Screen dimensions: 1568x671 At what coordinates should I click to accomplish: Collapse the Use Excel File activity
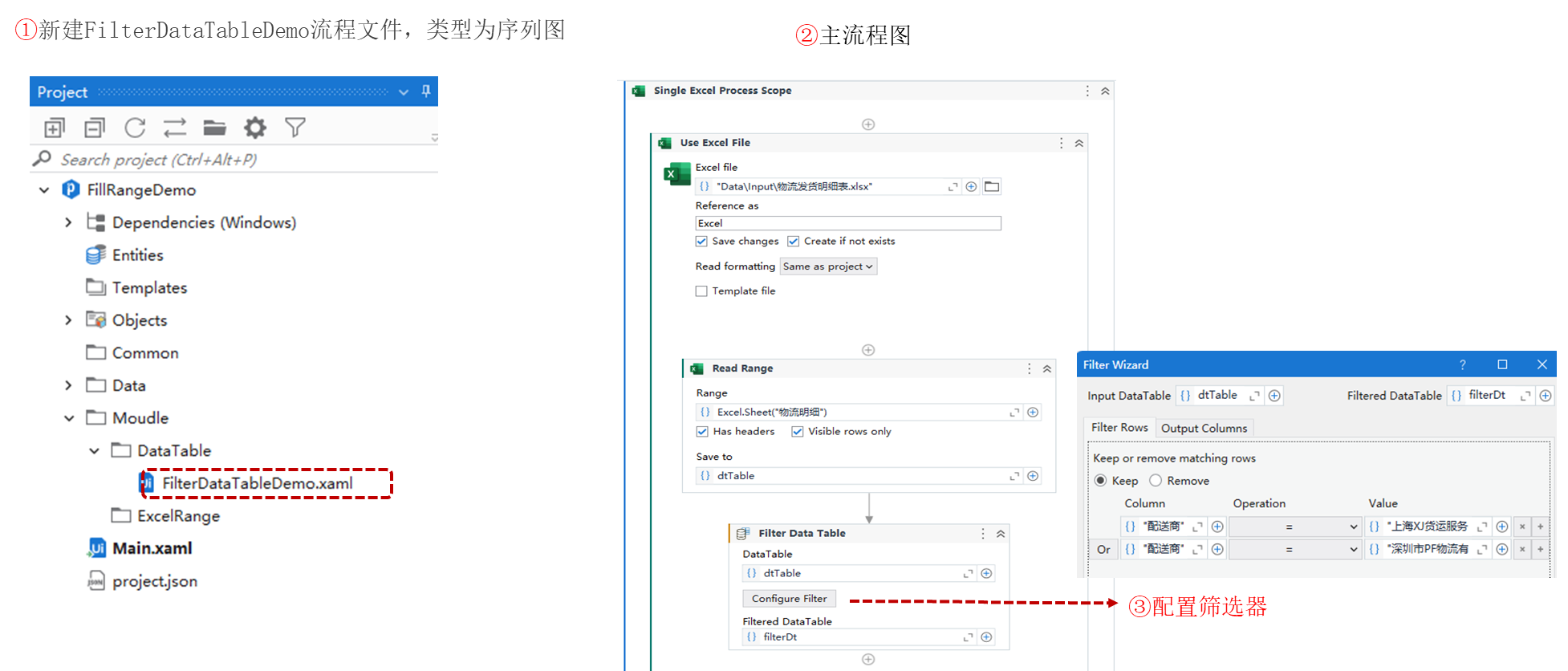pos(1079,143)
